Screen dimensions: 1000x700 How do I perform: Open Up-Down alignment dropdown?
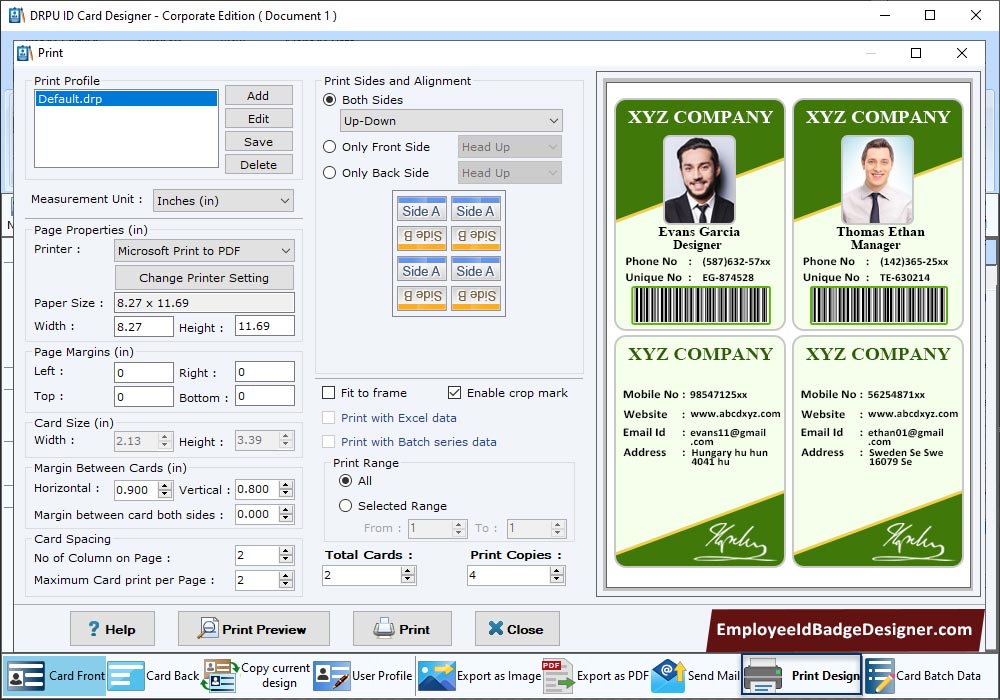(451, 120)
